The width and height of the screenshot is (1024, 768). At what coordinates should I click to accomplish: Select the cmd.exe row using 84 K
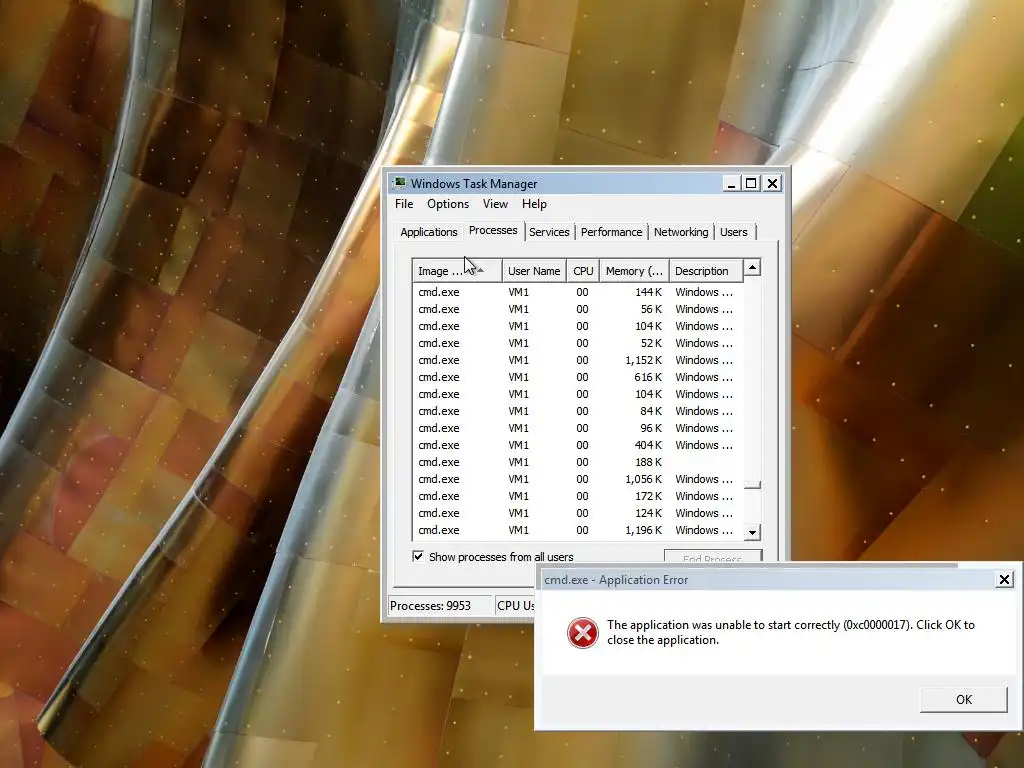[x=577, y=411]
